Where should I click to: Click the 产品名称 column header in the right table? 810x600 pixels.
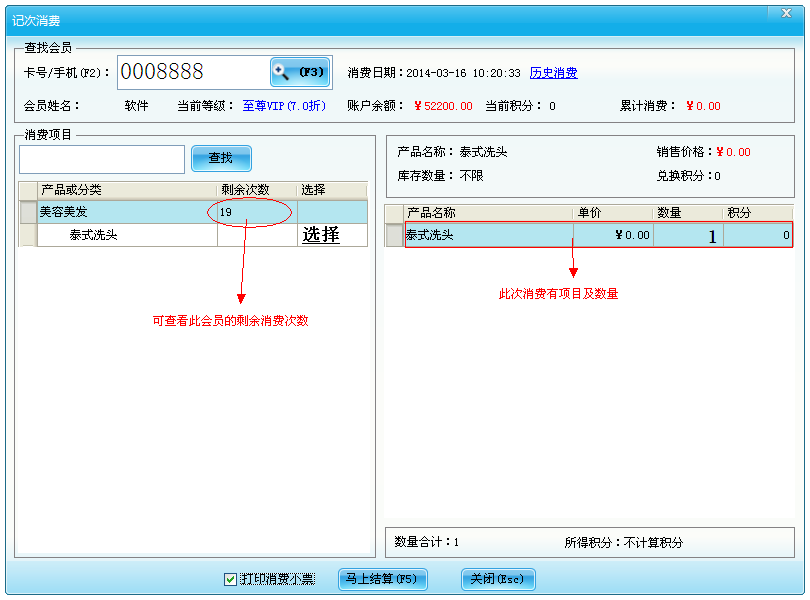[489, 212]
